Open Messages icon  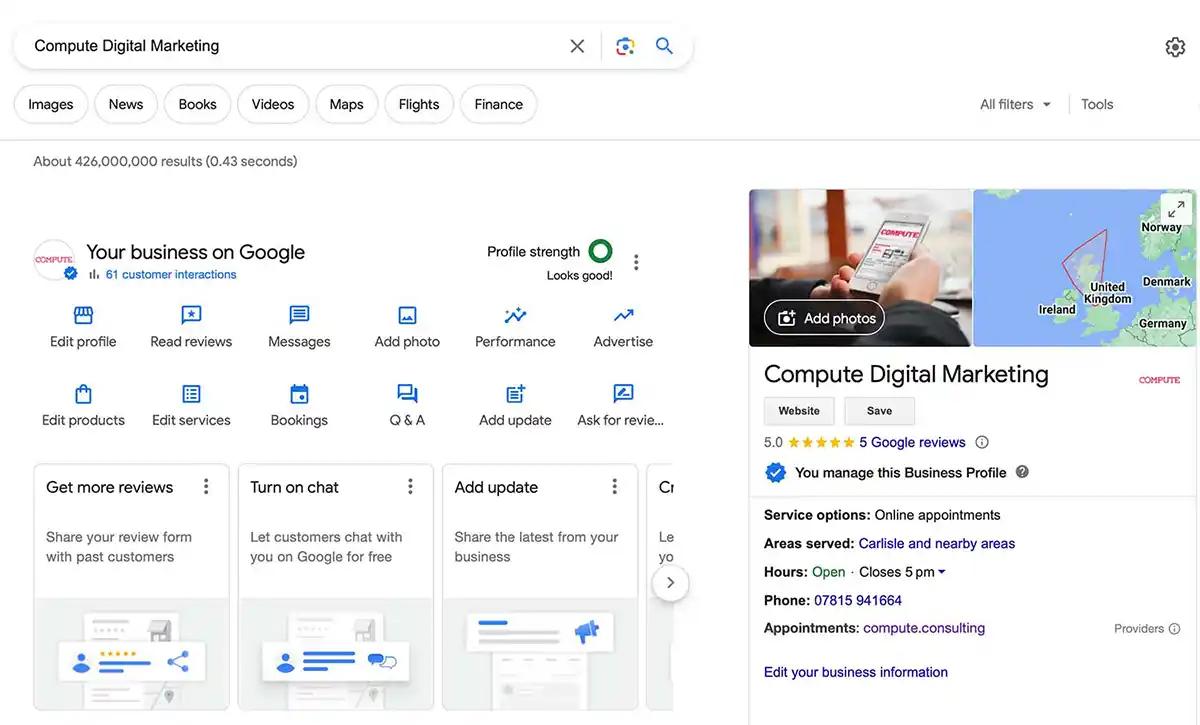point(299,316)
